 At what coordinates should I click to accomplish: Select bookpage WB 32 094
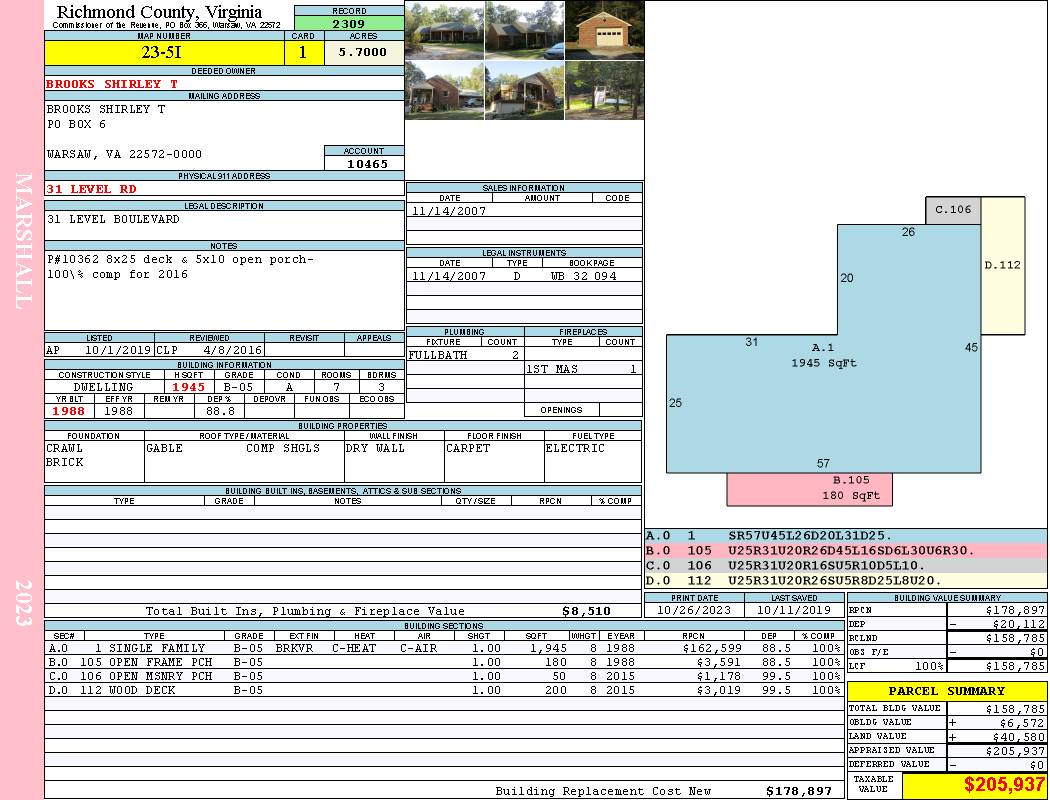tap(583, 276)
